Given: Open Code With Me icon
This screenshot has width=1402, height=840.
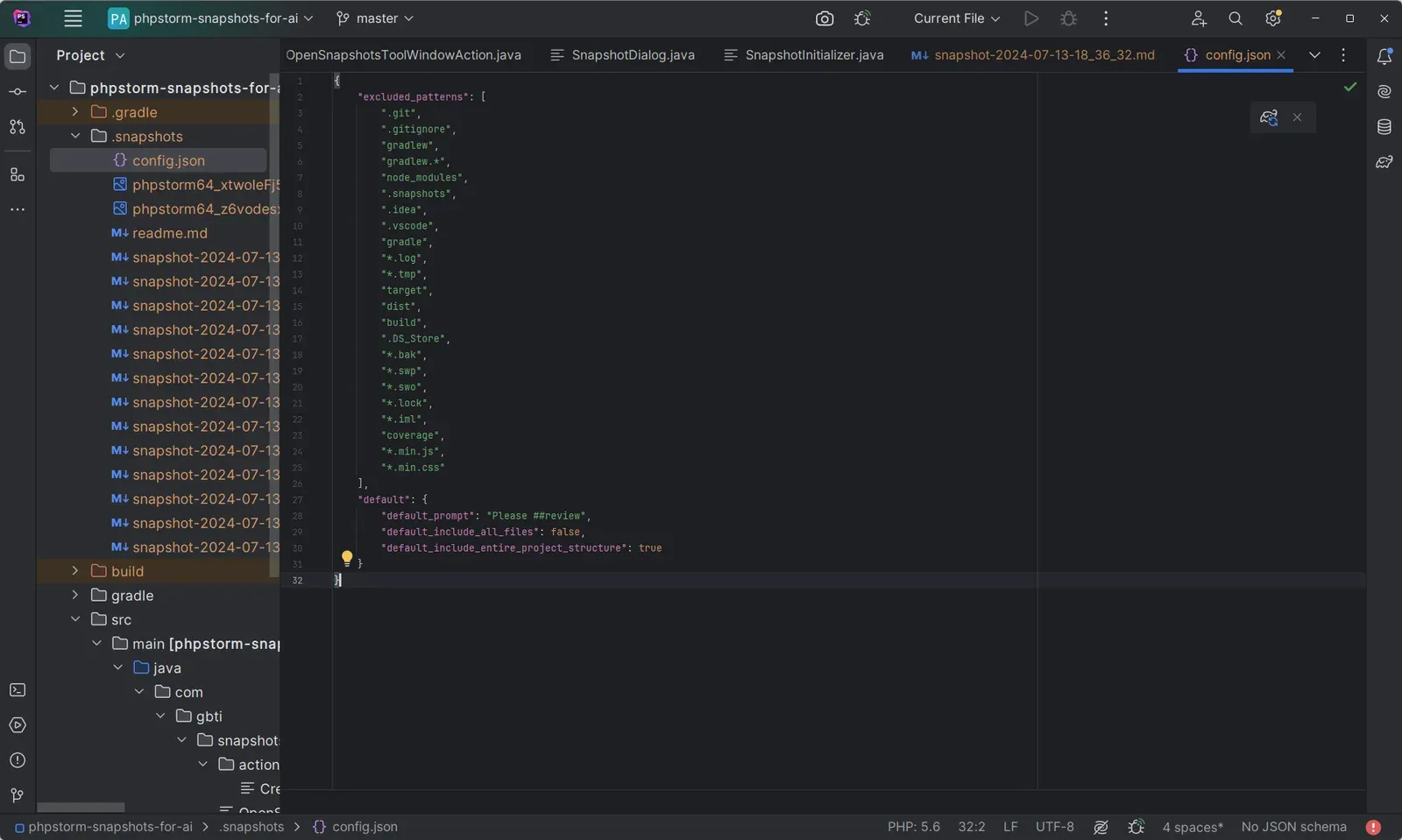Looking at the screenshot, I should [1199, 18].
